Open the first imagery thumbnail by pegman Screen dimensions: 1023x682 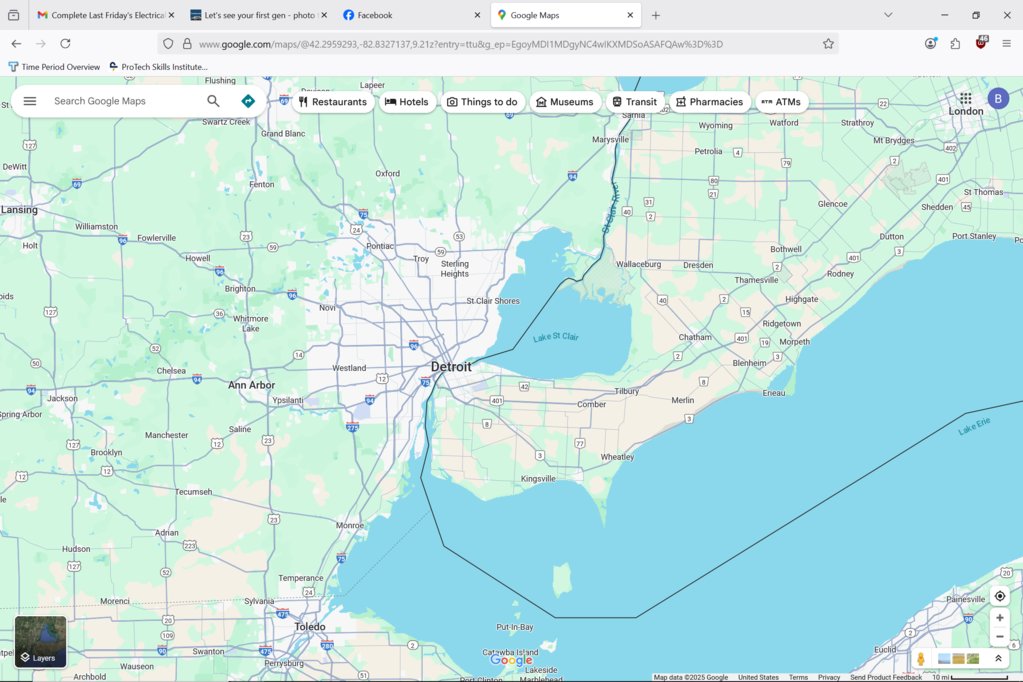(x=943, y=659)
